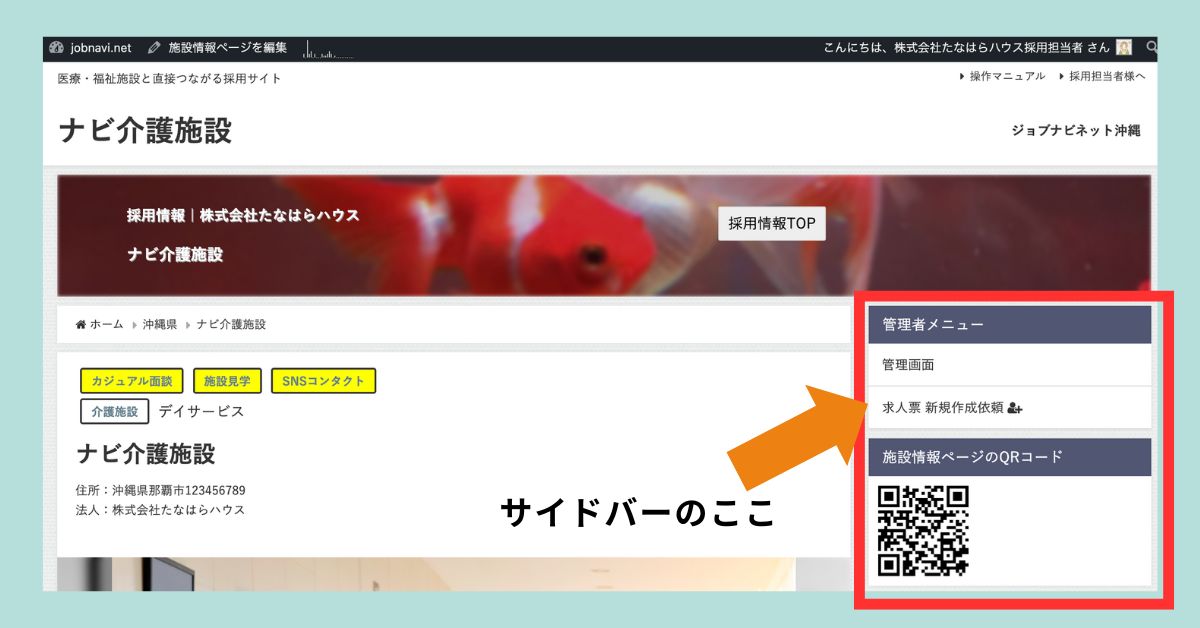Click the pencil edit icon in admin bar
The image size is (1200, 628).
click(x=154, y=47)
